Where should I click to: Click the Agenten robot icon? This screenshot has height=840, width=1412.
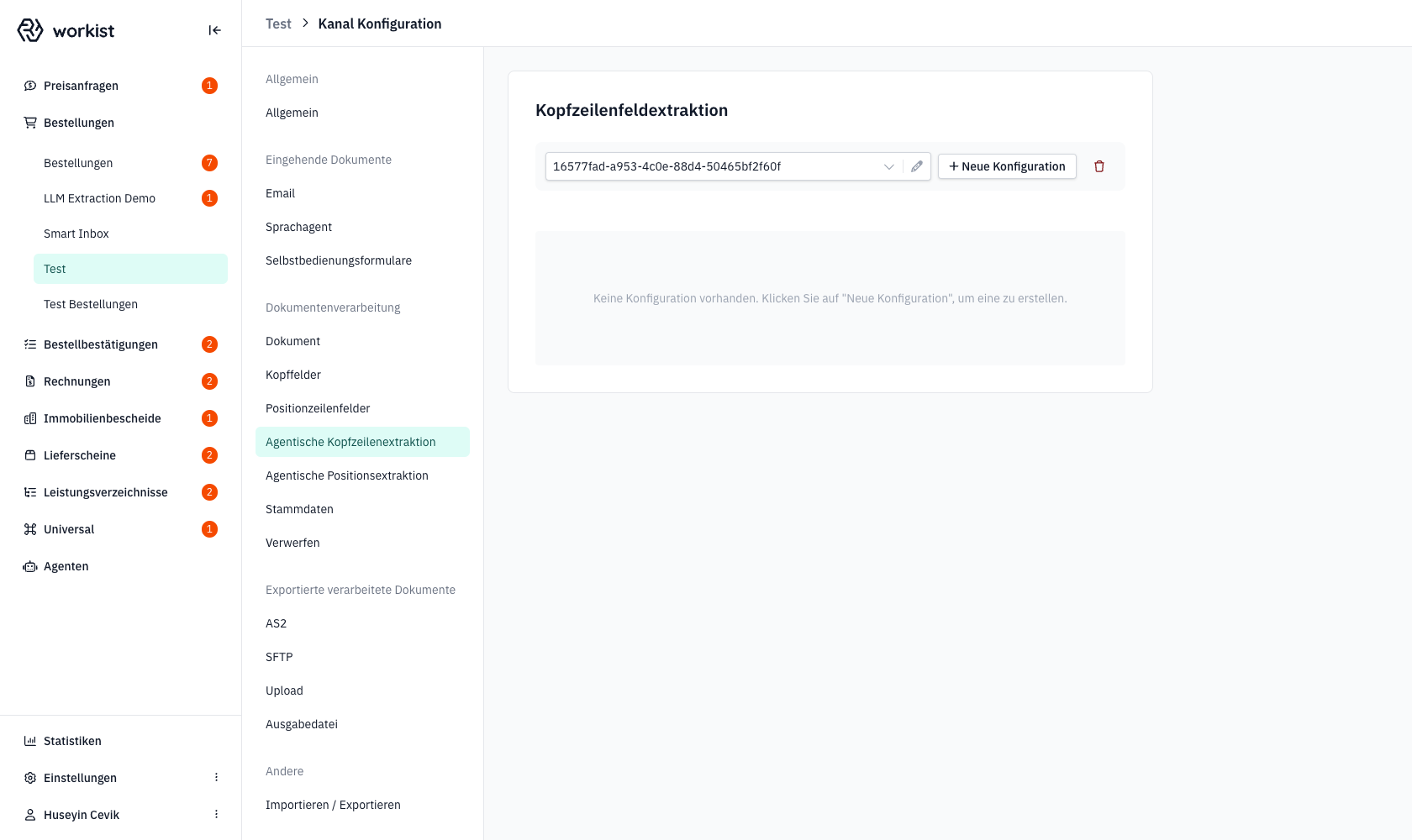click(x=30, y=566)
